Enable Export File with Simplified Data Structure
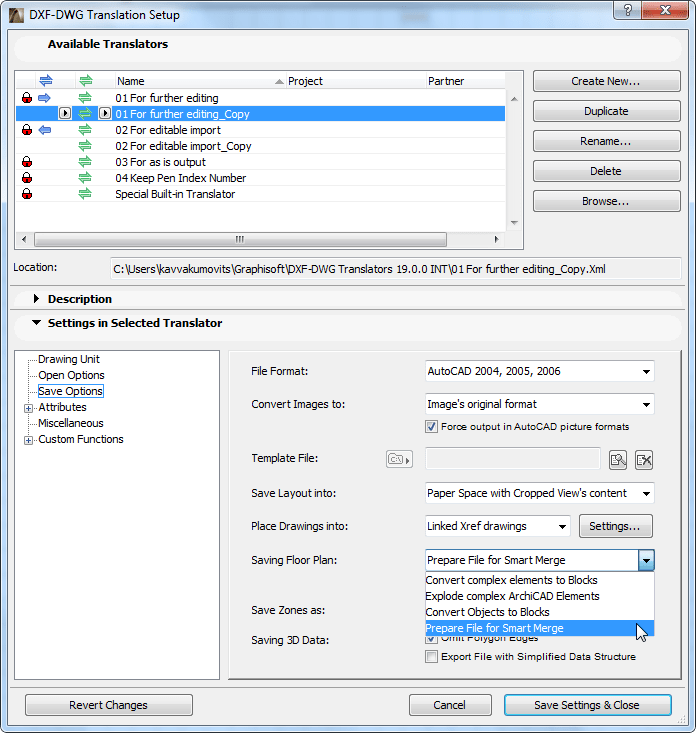 point(431,657)
